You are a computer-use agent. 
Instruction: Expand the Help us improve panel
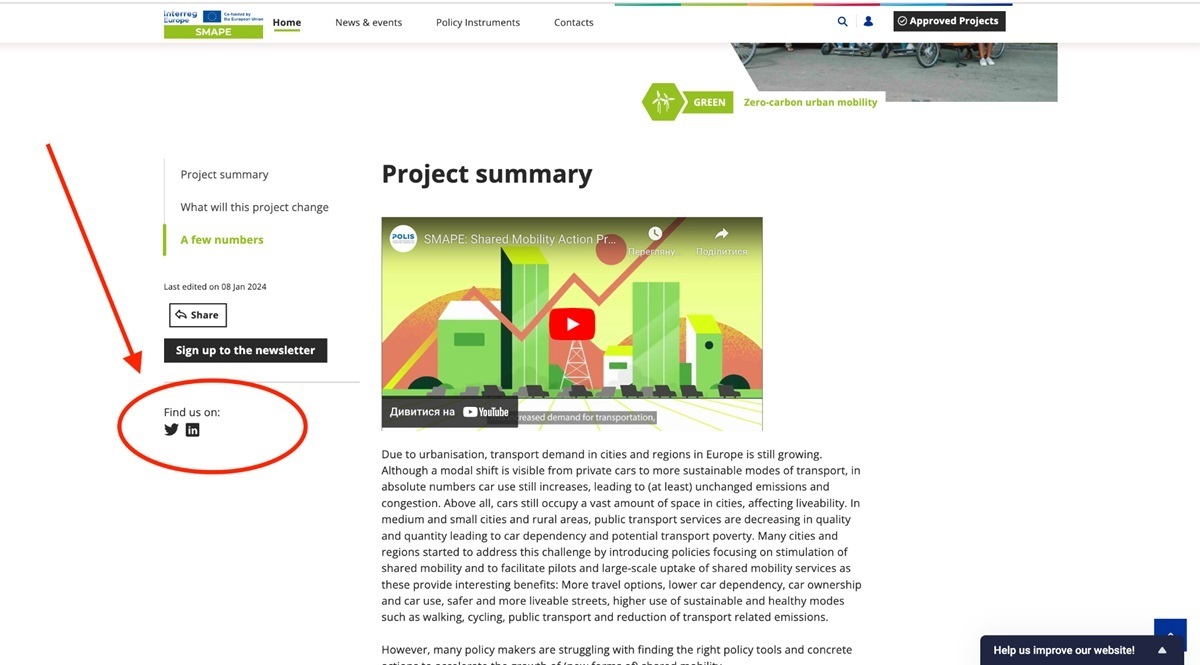(1162, 650)
